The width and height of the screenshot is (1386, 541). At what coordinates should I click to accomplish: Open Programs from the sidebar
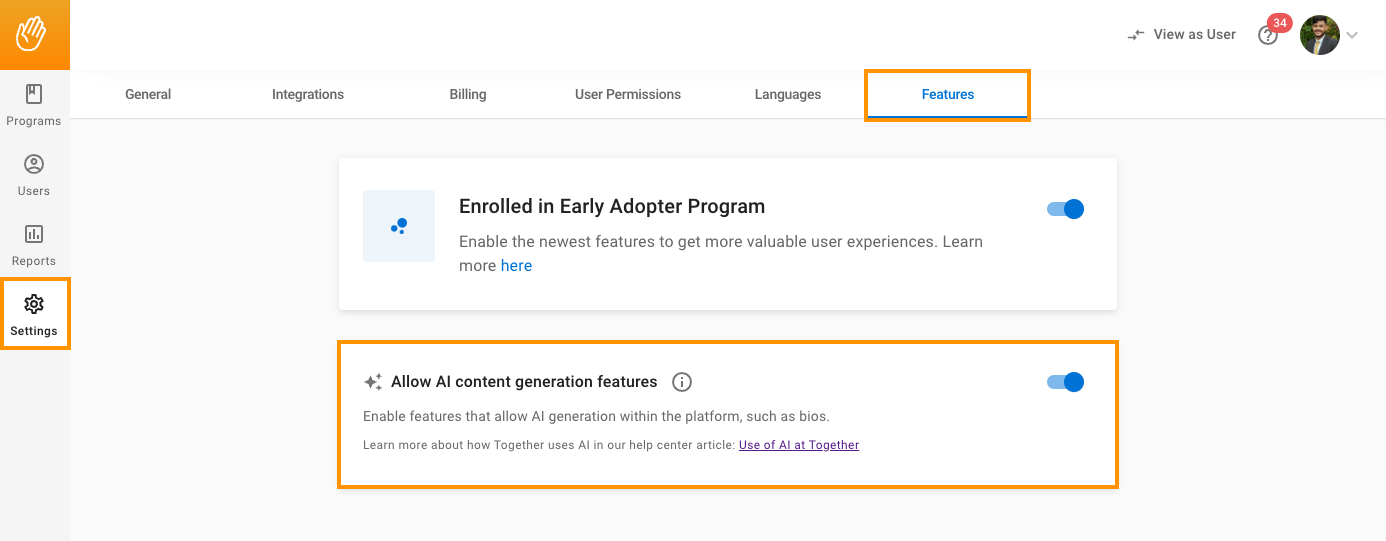[x=34, y=105]
